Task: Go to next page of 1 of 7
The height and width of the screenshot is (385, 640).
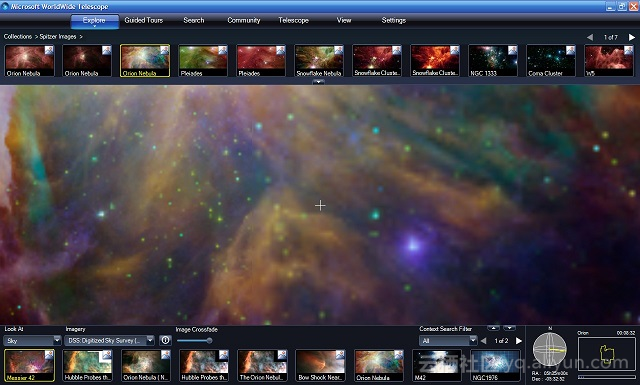Action: pos(631,37)
